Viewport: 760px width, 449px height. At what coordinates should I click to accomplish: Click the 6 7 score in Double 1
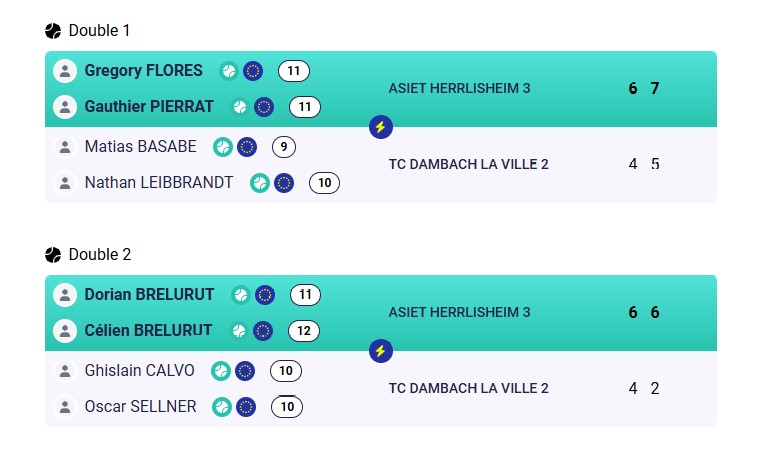coord(644,89)
